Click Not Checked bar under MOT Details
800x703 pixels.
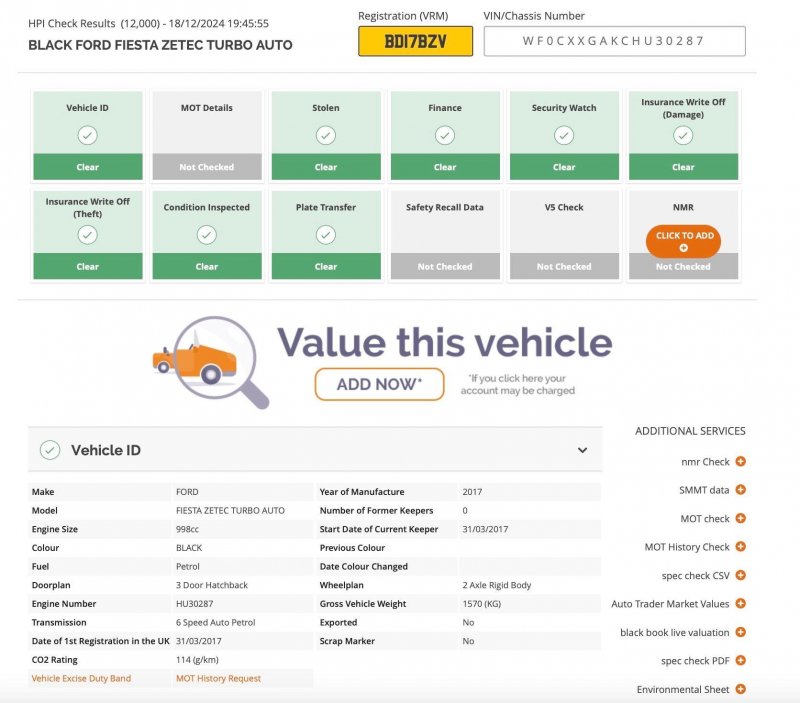coord(207,167)
